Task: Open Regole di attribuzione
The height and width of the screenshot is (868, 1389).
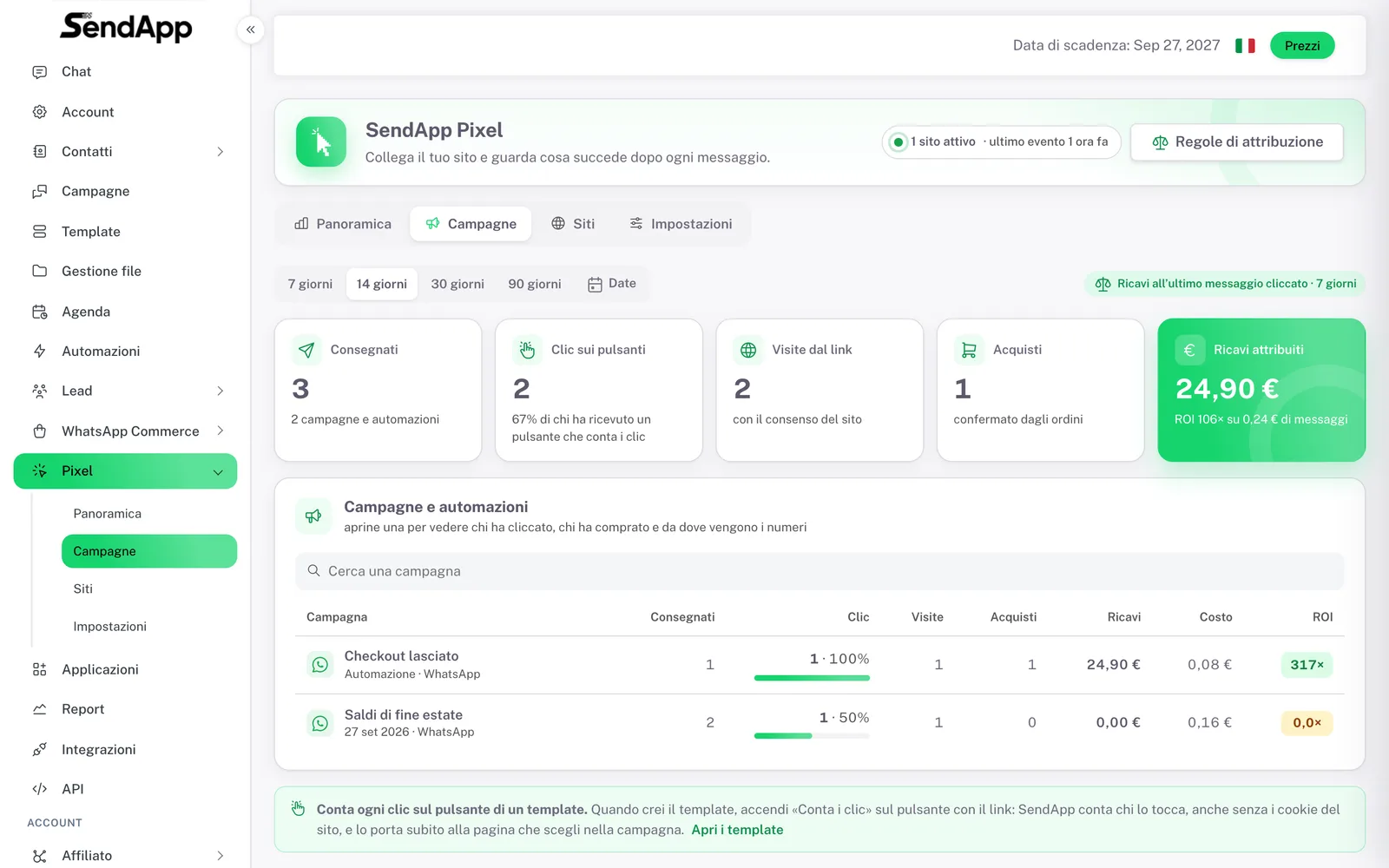Action: pos(1237,142)
